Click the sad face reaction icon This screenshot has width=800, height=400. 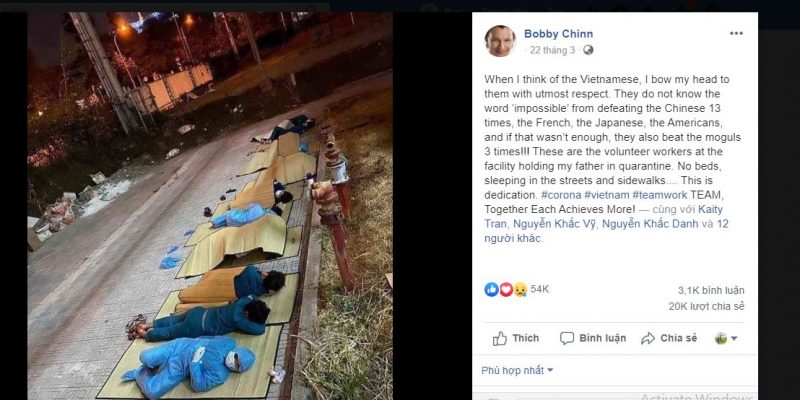(x=520, y=289)
